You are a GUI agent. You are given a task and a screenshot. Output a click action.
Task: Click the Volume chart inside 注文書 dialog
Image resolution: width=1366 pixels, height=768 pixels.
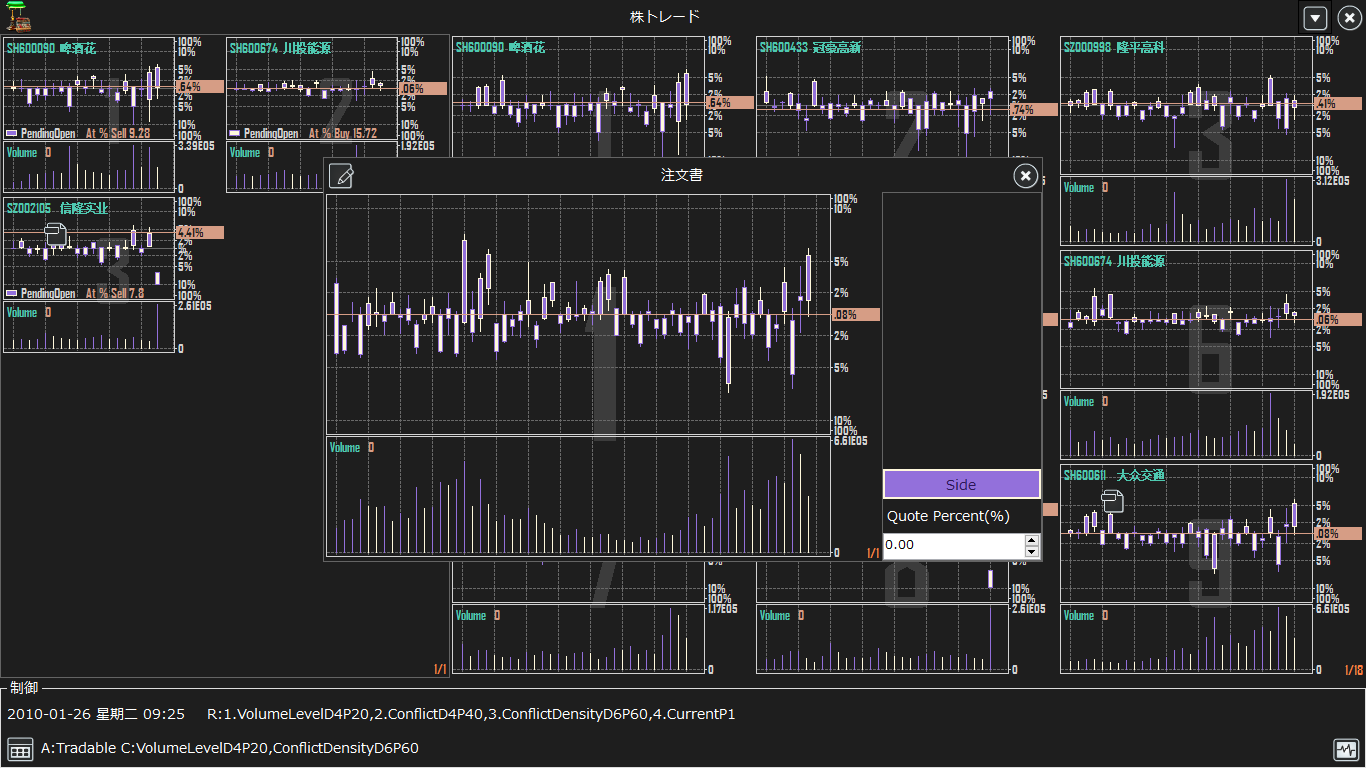tap(577, 496)
